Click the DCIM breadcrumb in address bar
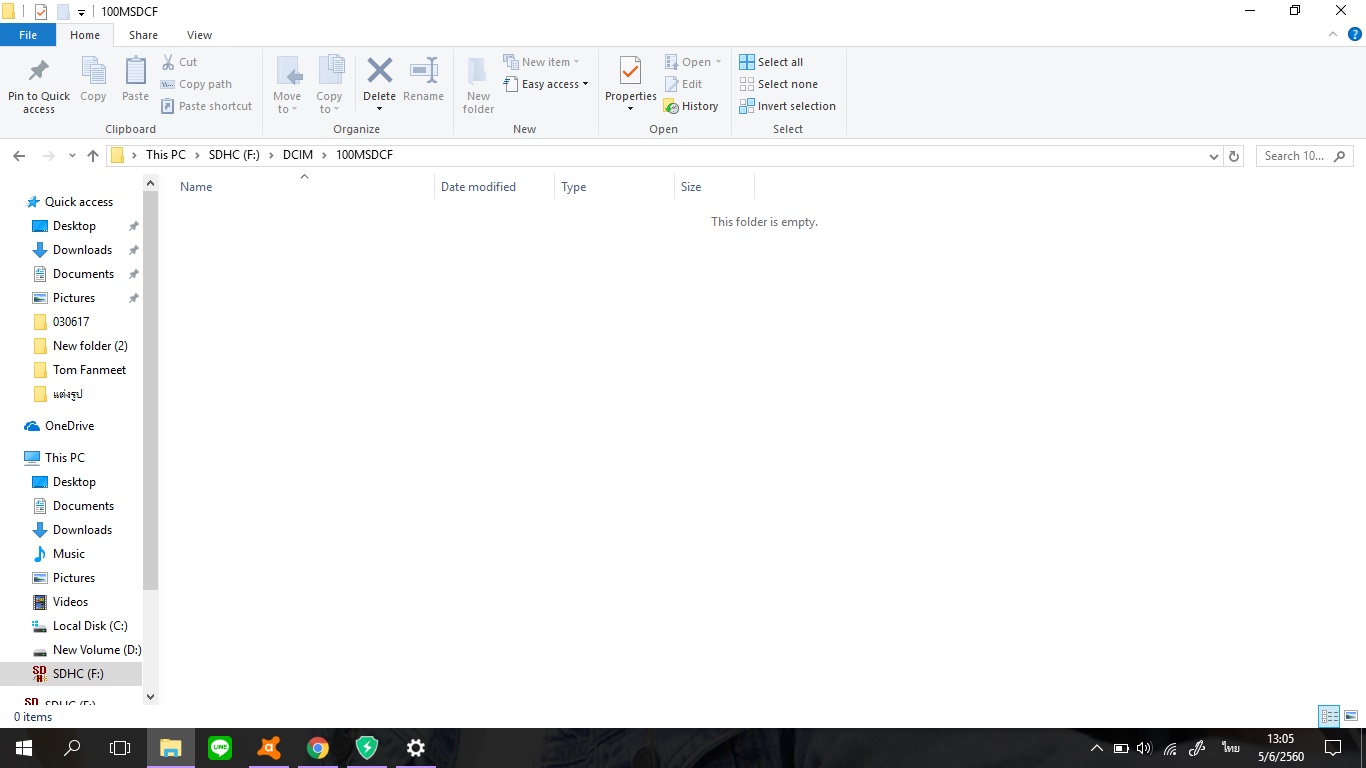 (x=297, y=155)
